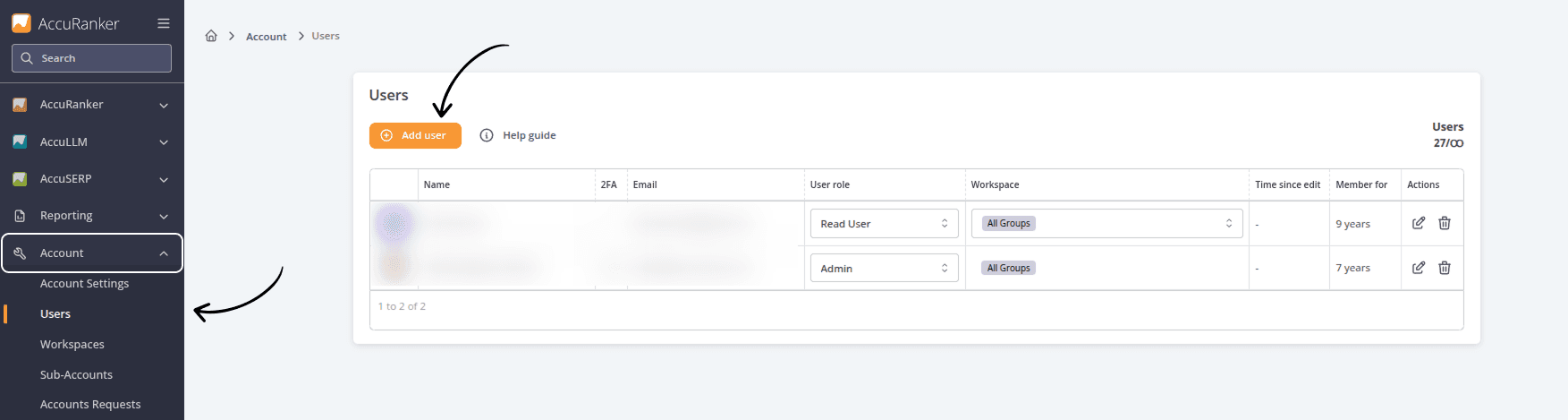
Task: Click the Users 27 count indicator
Action: click(x=1448, y=135)
